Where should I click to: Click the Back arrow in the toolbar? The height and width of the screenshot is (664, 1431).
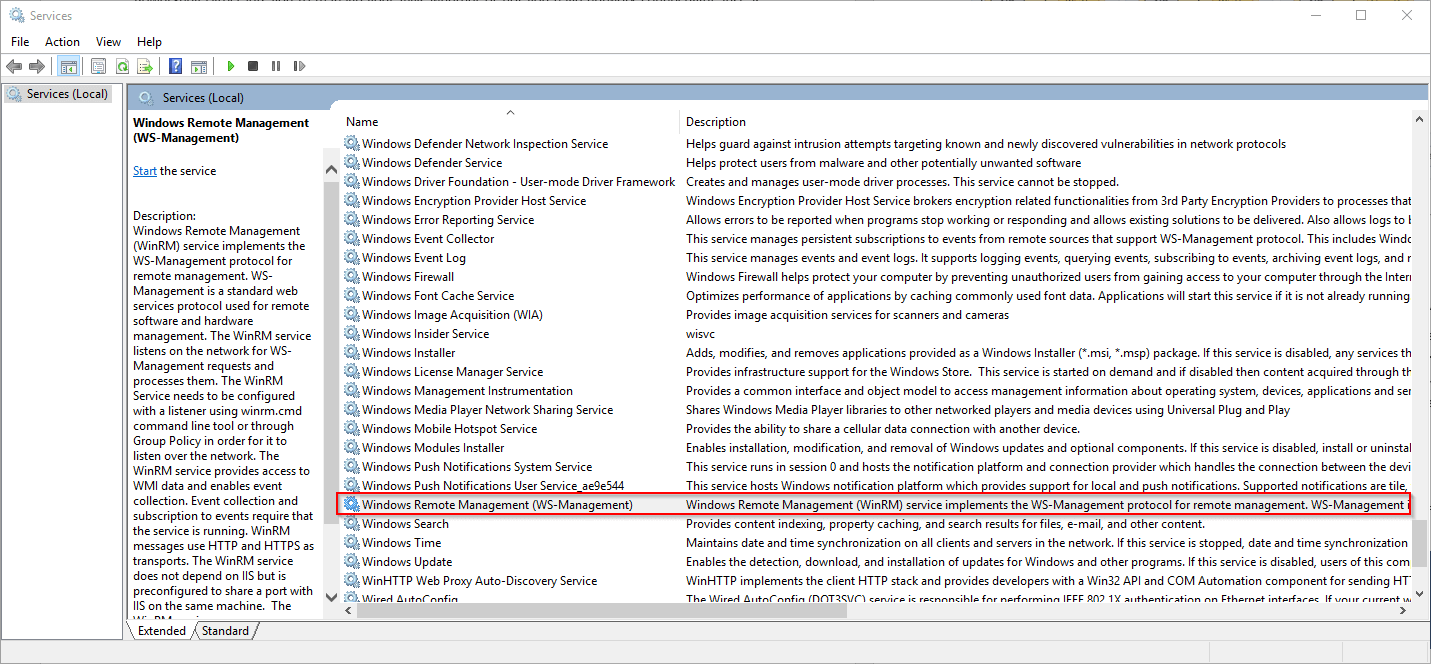point(14,66)
